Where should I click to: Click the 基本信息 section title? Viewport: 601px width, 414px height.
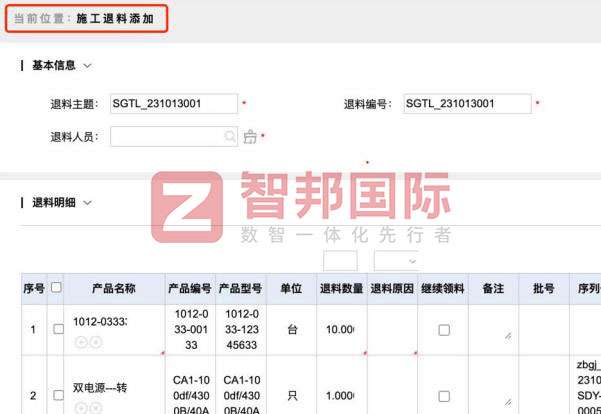54,65
